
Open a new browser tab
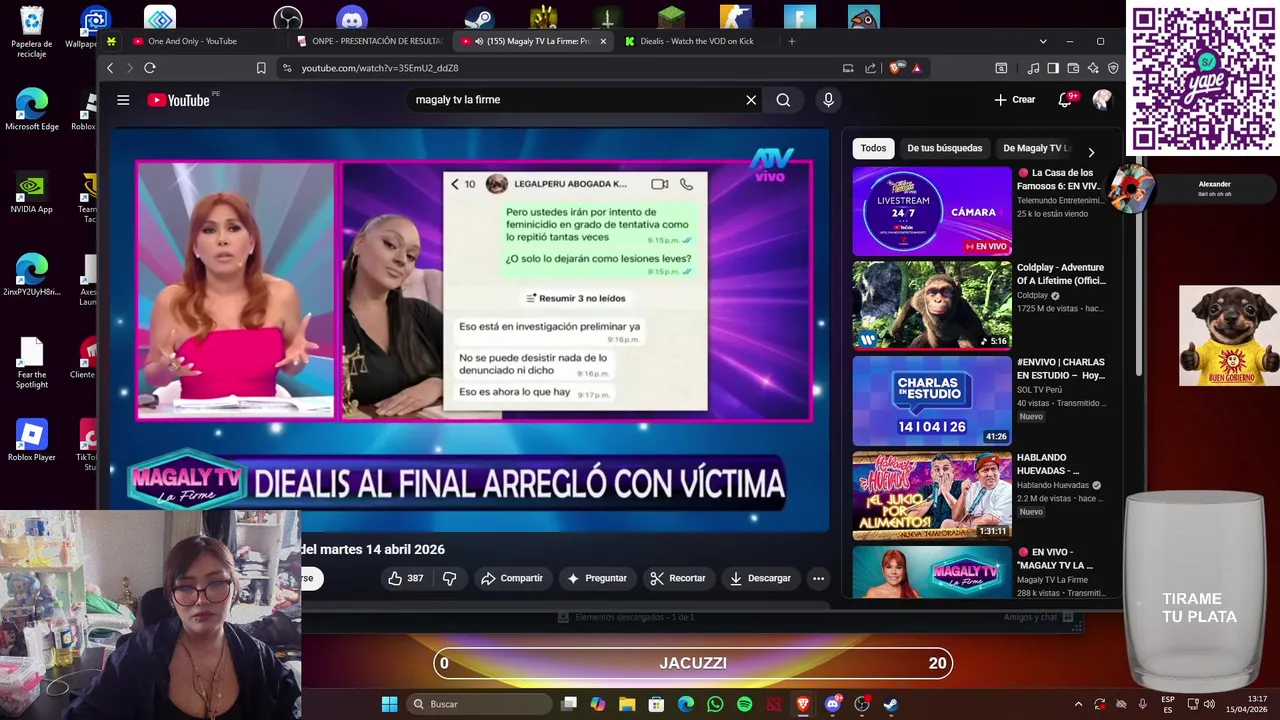pyautogui.click(x=791, y=41)
